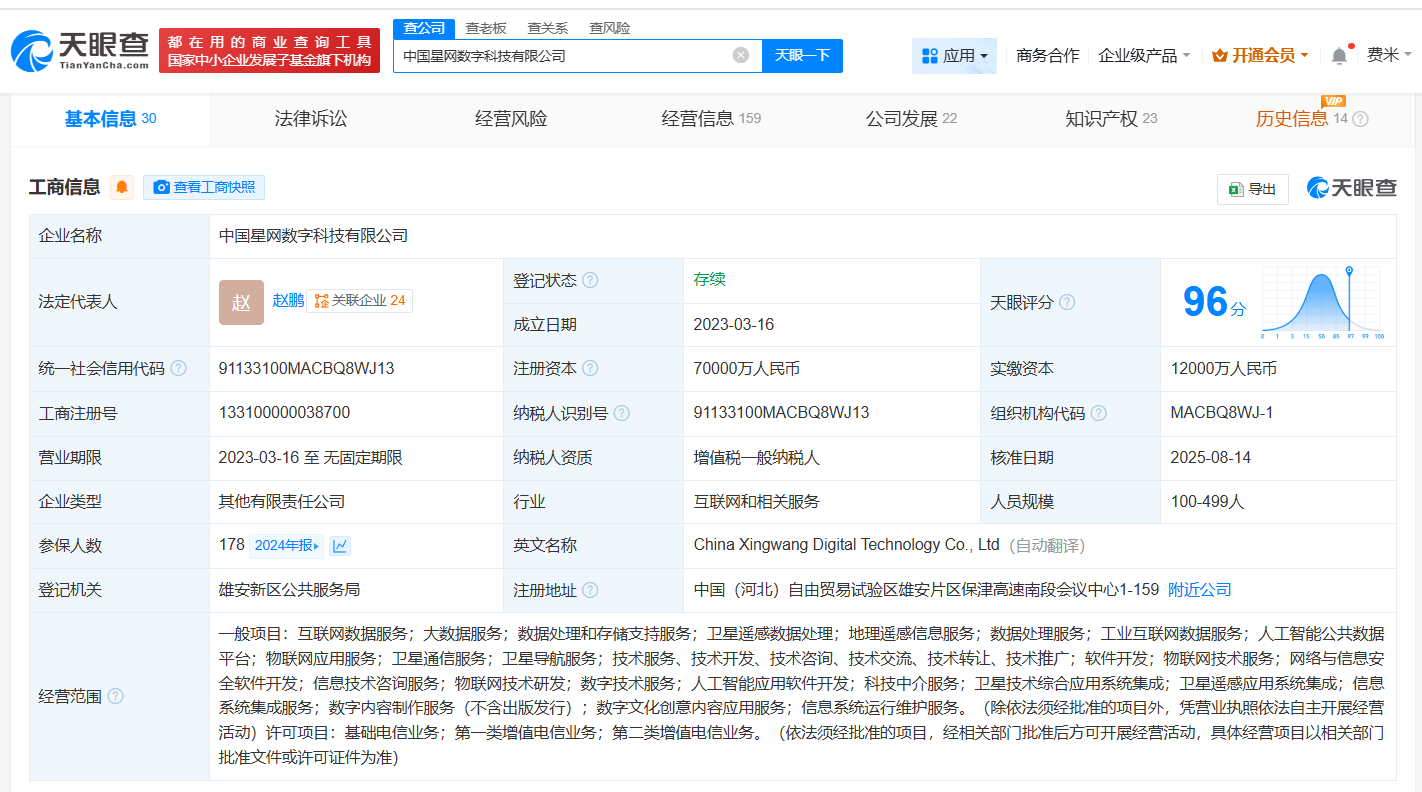点击天眼一下搜索按钮

tap(804, 56)
